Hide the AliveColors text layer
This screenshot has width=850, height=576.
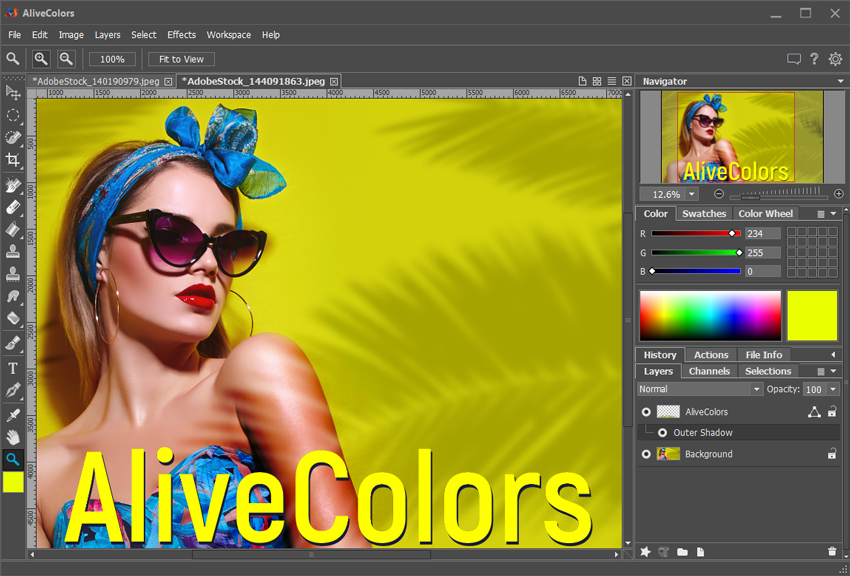click(x=646, y=412)
